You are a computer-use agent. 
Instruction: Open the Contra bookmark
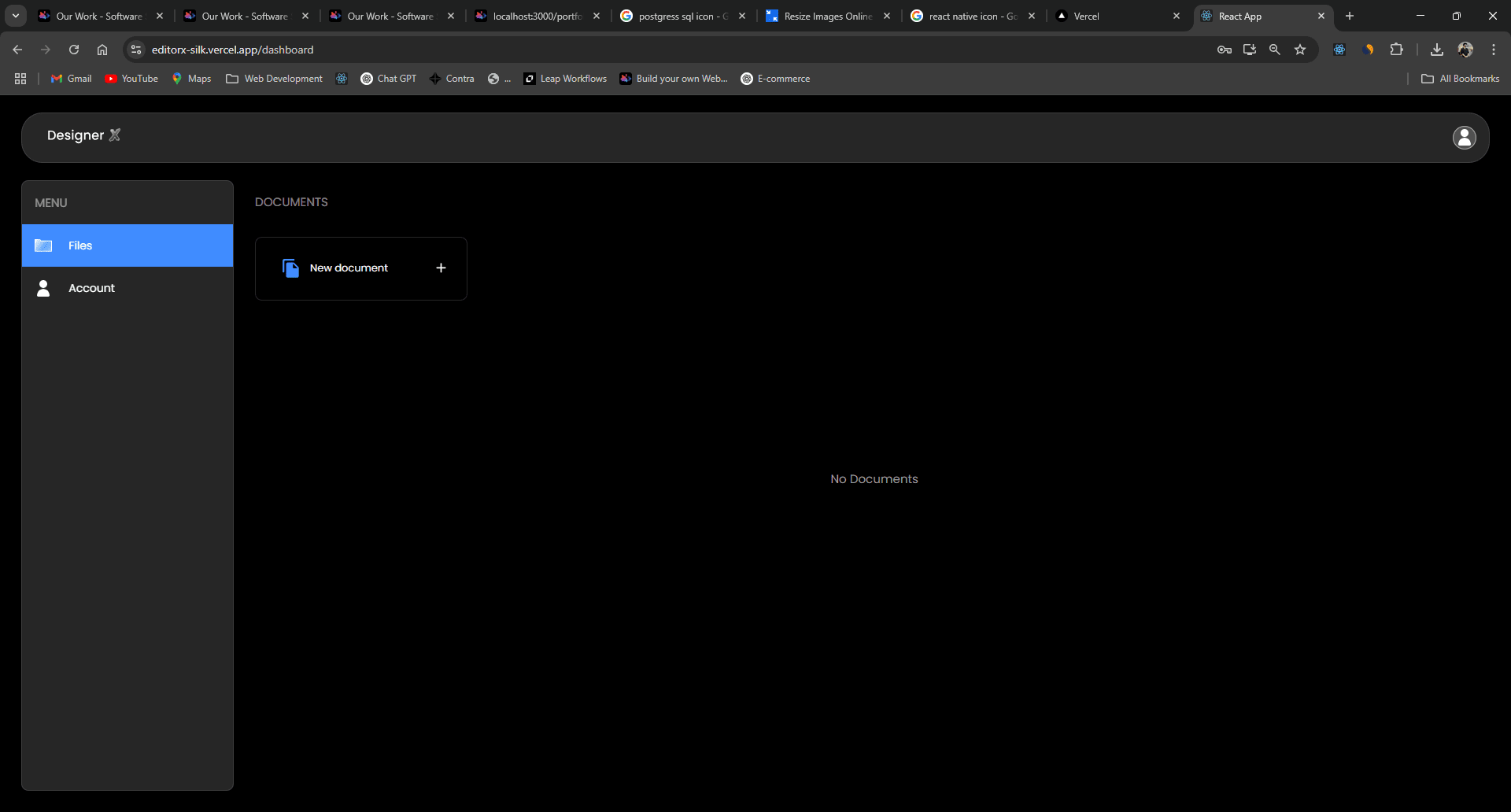[452, 79]
